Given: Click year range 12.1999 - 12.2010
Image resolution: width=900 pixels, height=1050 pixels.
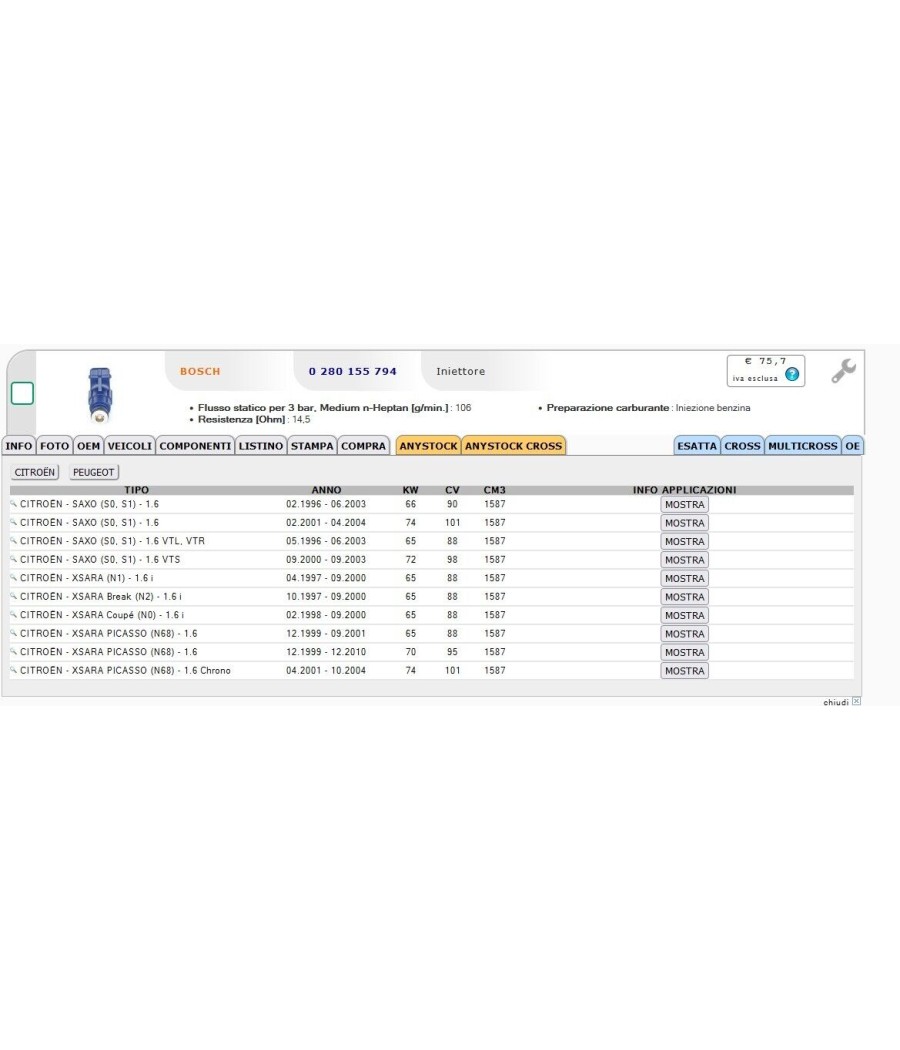Looking at the screenshot, I should 325,652.
